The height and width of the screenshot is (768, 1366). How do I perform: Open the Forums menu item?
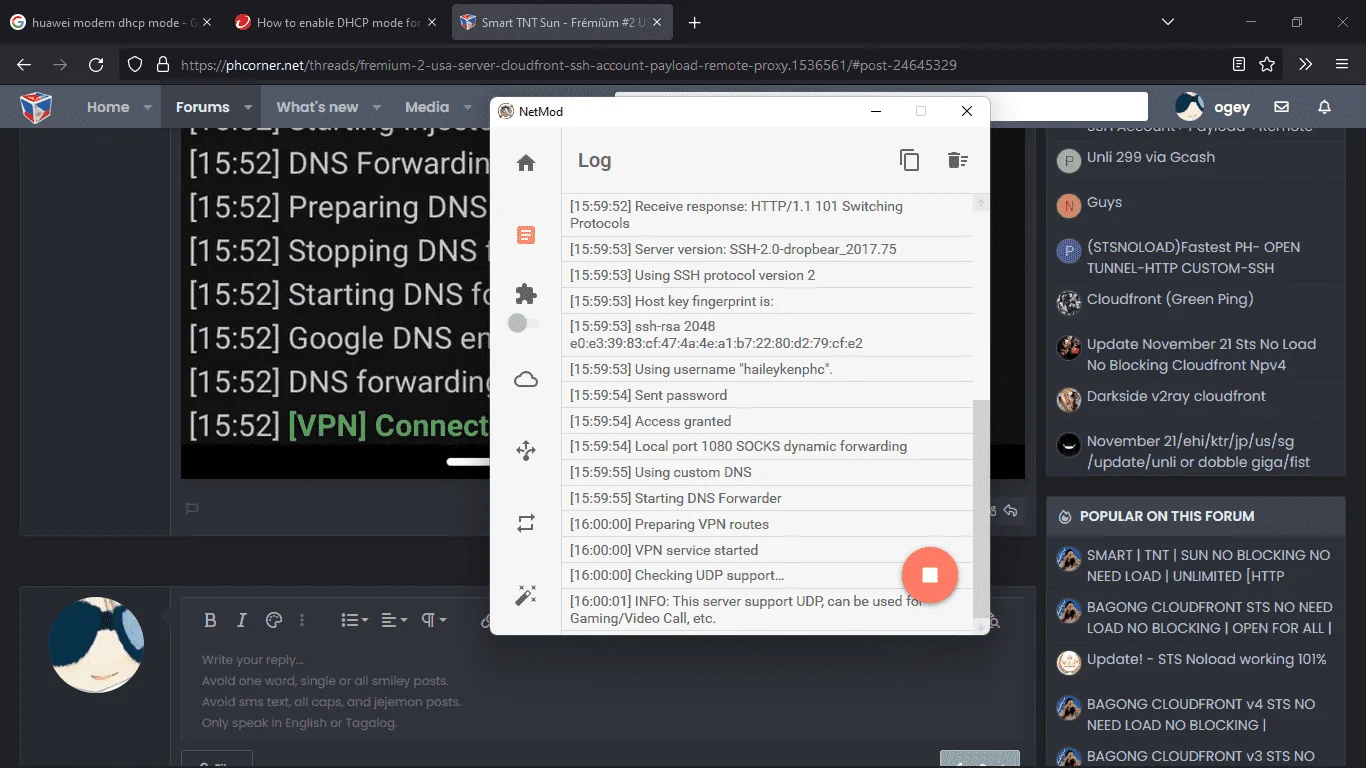click(x=203, y=107)
